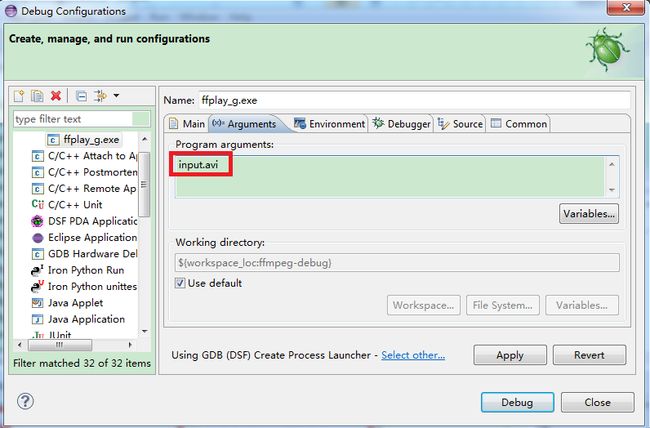Click Variables button under working directory
650x428 pixels.
(582, 306)
